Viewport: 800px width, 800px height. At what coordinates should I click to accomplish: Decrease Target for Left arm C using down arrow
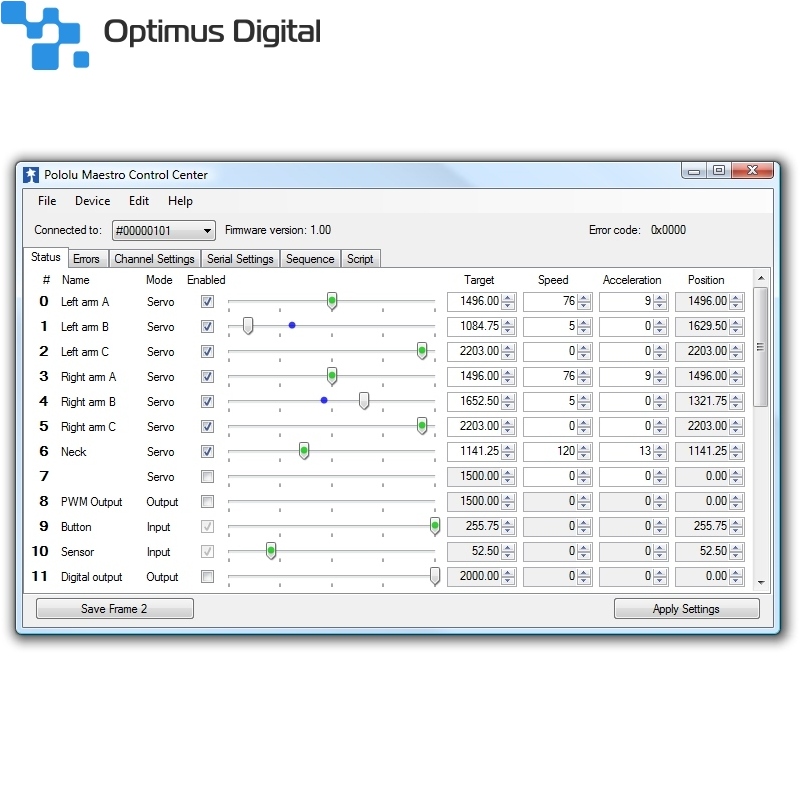point(508,356)
